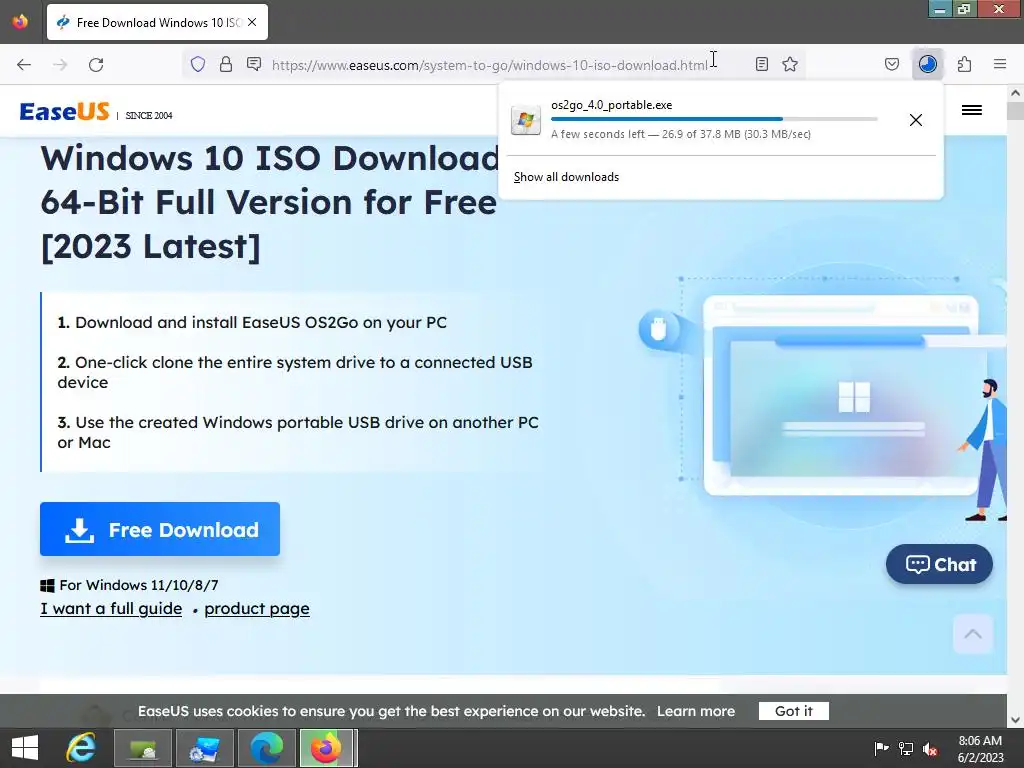Screen dimensions: 1024x768
Task: Bookmark this page with star icon
Action: pos(790,64)
